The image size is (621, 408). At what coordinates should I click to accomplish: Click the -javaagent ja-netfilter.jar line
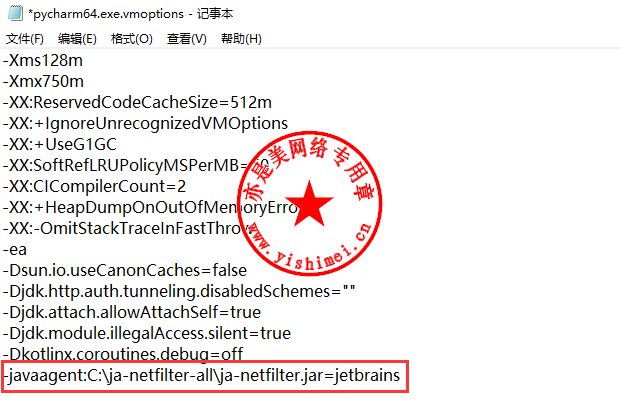pos(202,376)
